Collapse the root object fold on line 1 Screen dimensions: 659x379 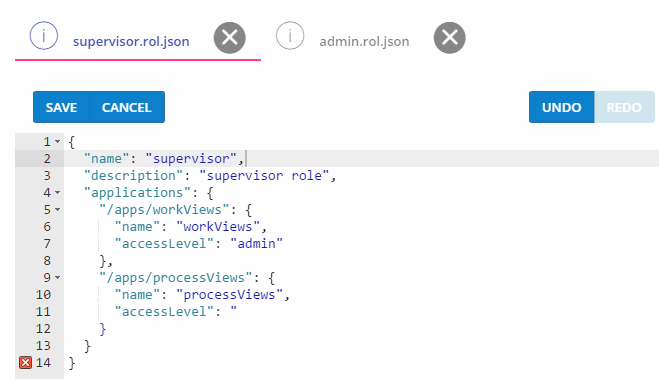[x=58, y=142]
